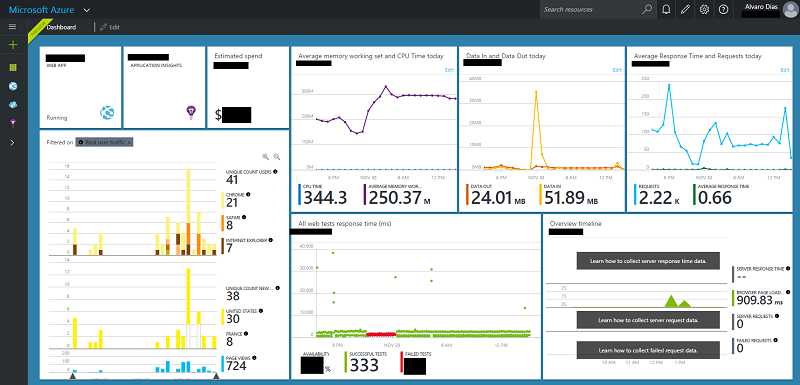Image resolution: width=800 pixels, height=385 pixels.
Task: Click the Data Out value 24.01 MB
Action: click(497, 198)
